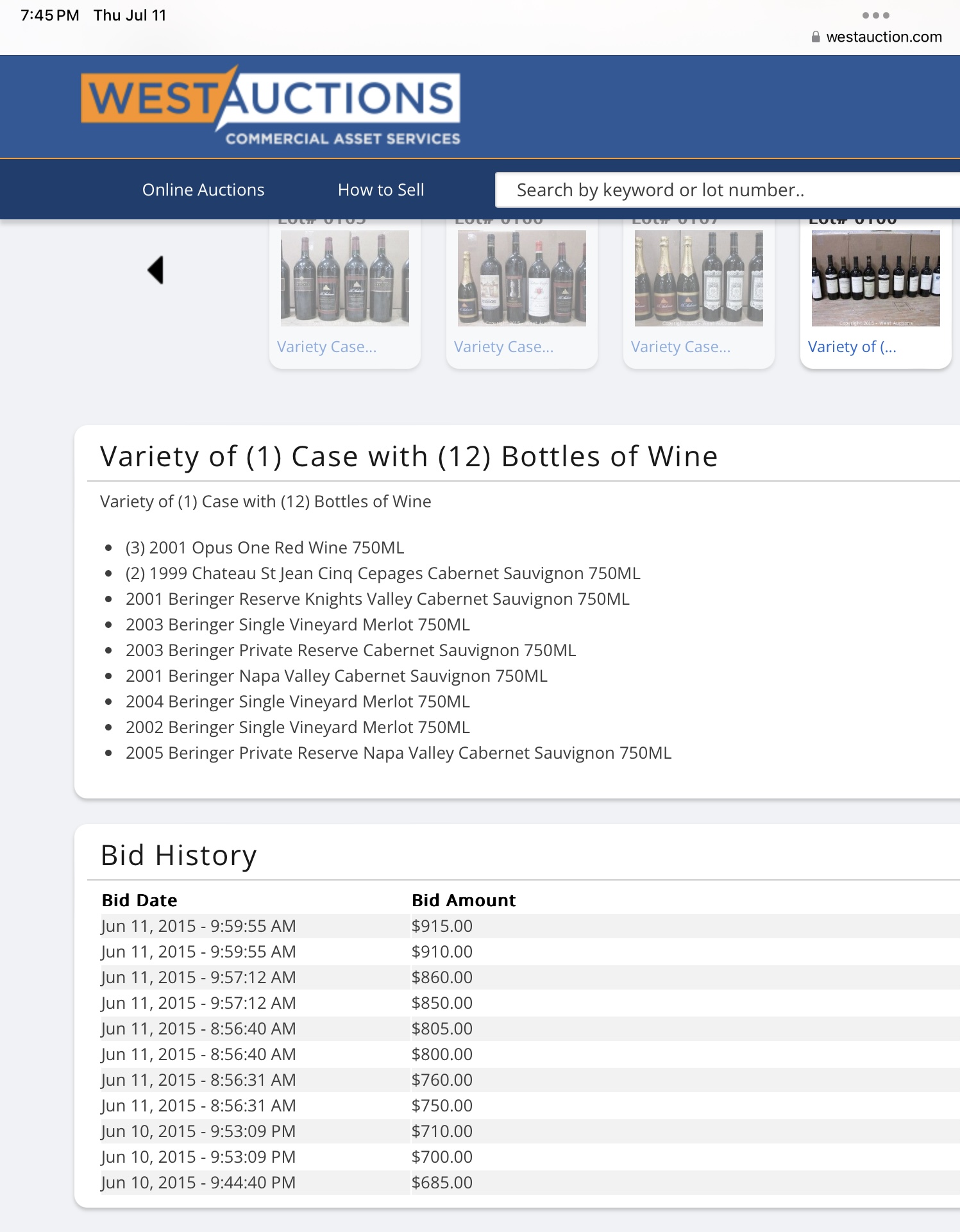
Task: Click "Variety Case..." link under dark magnum thumbnail
Action: (326, 347)
